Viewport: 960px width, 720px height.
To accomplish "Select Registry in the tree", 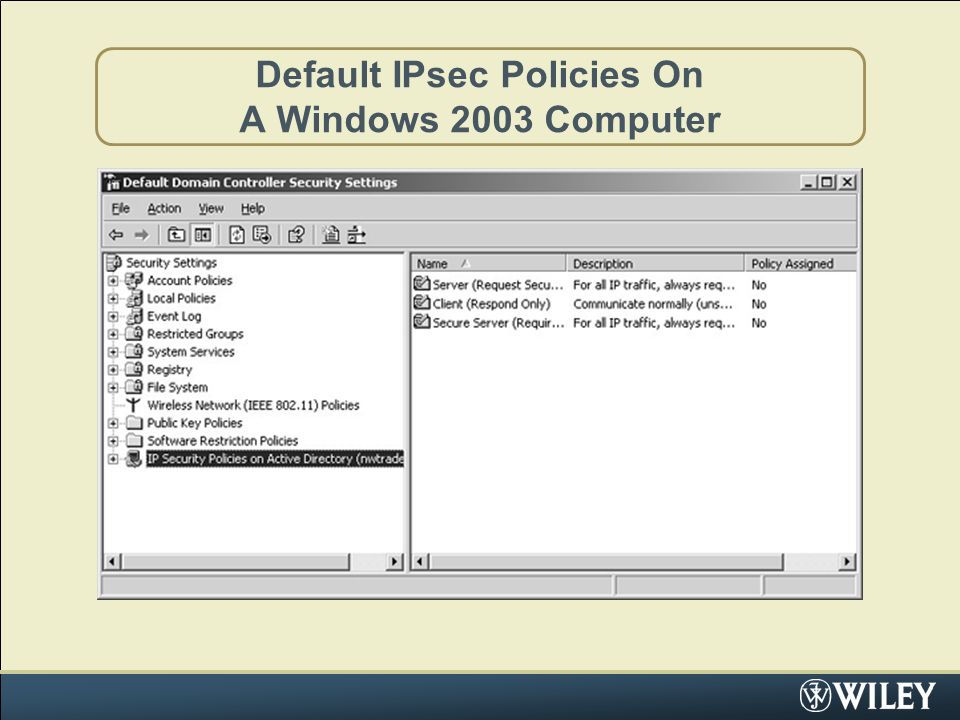I will [x=170, y=369].
